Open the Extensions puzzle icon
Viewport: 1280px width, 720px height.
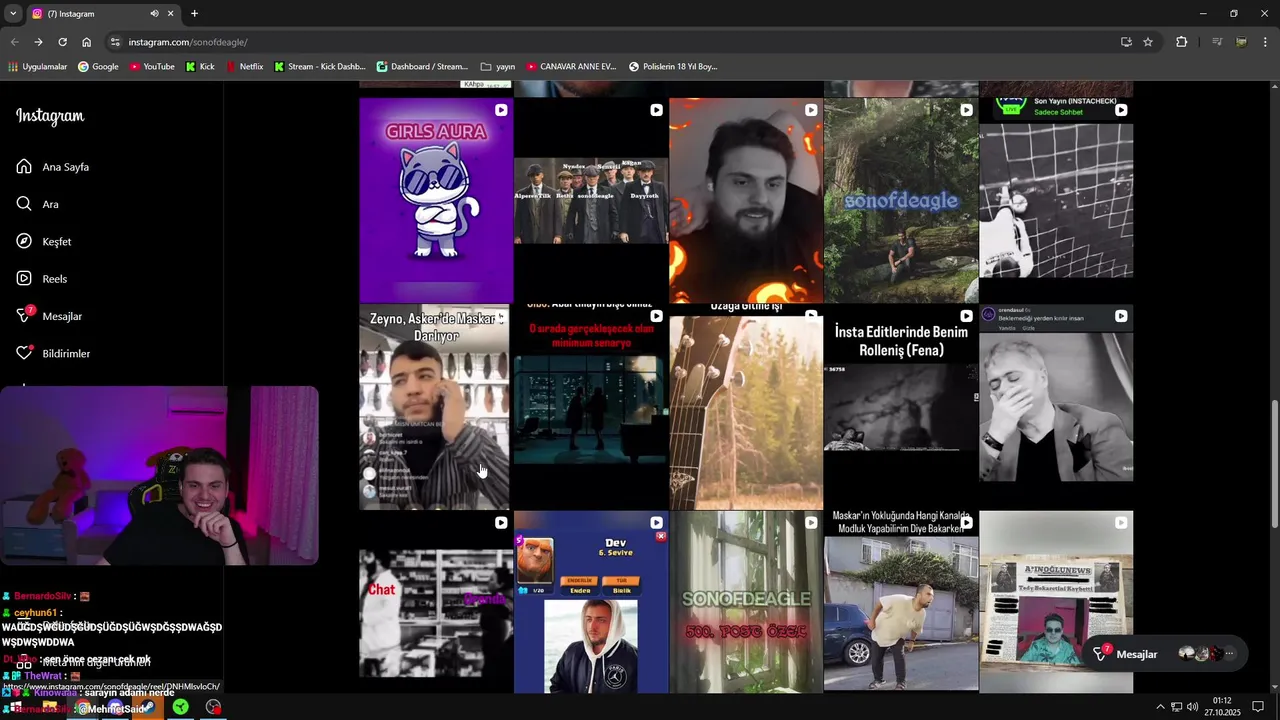click(x=1182, y=42)
